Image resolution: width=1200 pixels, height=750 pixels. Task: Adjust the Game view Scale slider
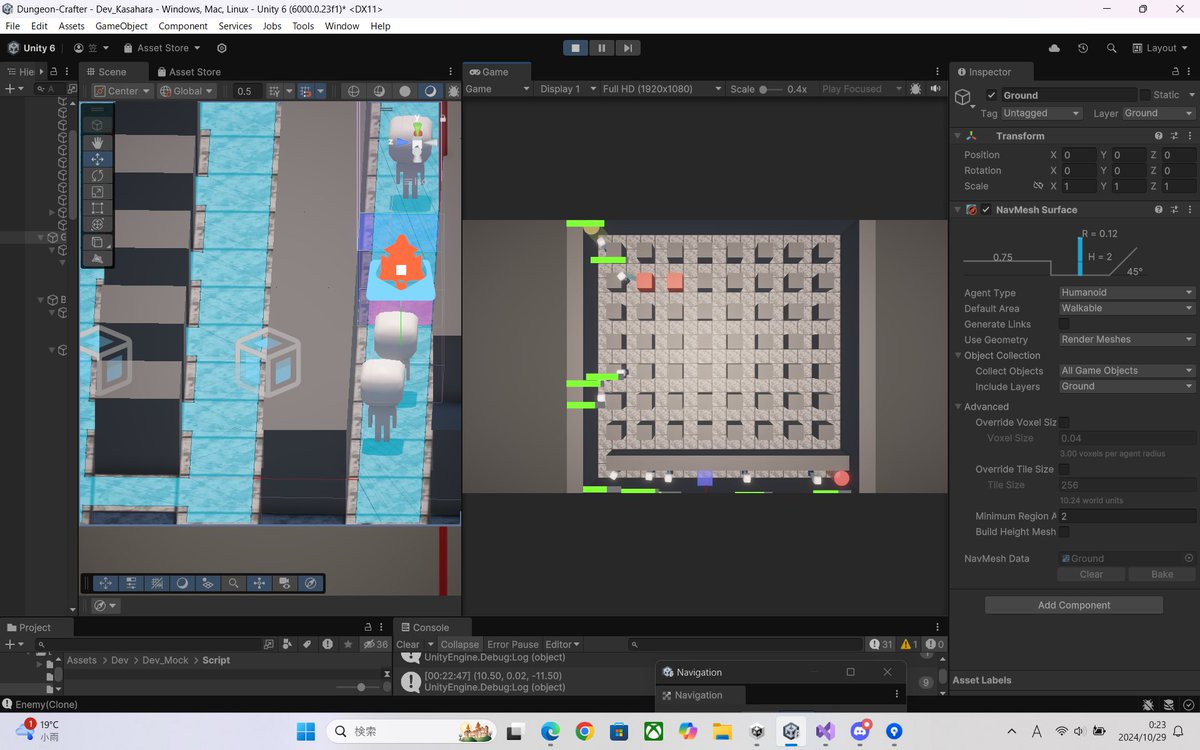pos(770,89)
